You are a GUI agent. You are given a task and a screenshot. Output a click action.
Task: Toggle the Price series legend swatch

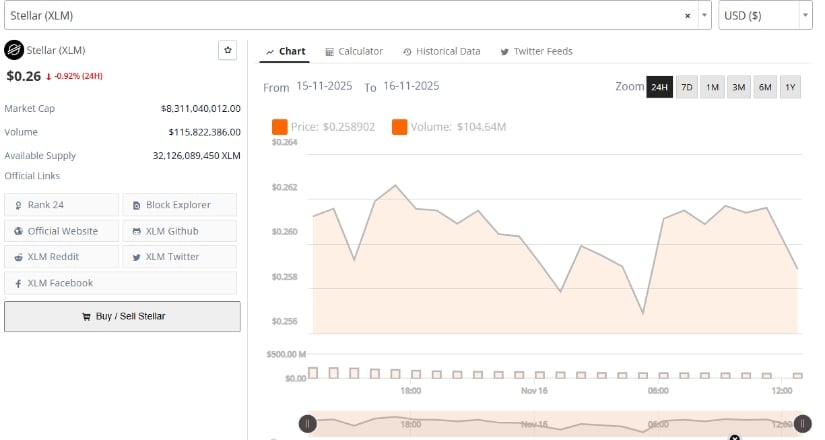pyautogui.click(x=280, y=127)
